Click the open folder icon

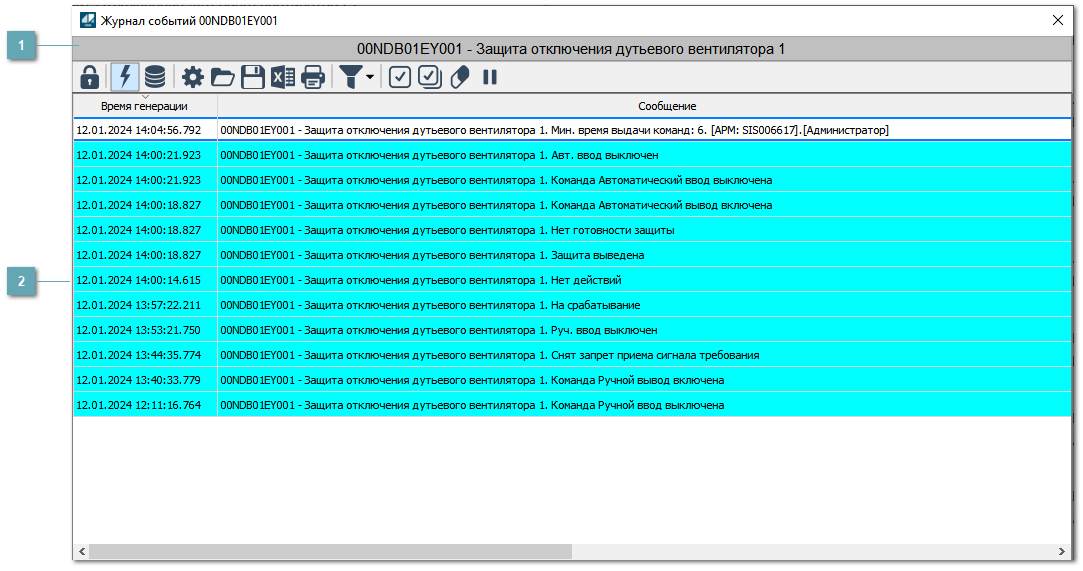(x=222, y=77)
